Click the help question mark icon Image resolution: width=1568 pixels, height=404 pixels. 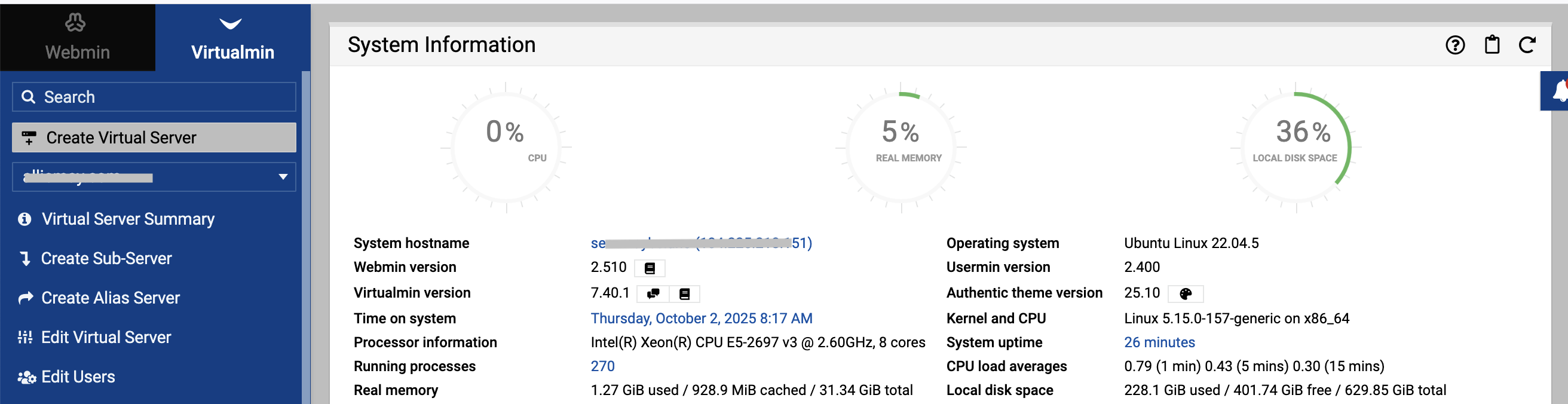pos(1454,45)
